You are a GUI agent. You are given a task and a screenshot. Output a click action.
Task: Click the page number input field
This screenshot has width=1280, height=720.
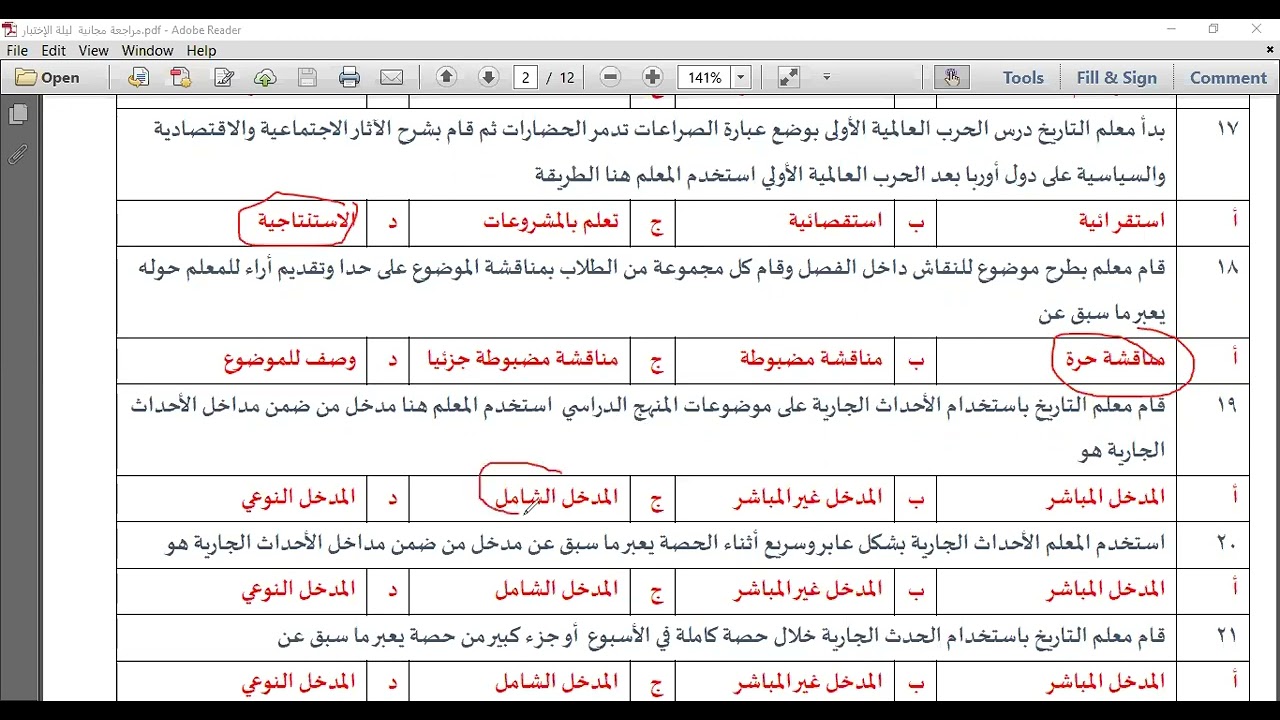526,77
